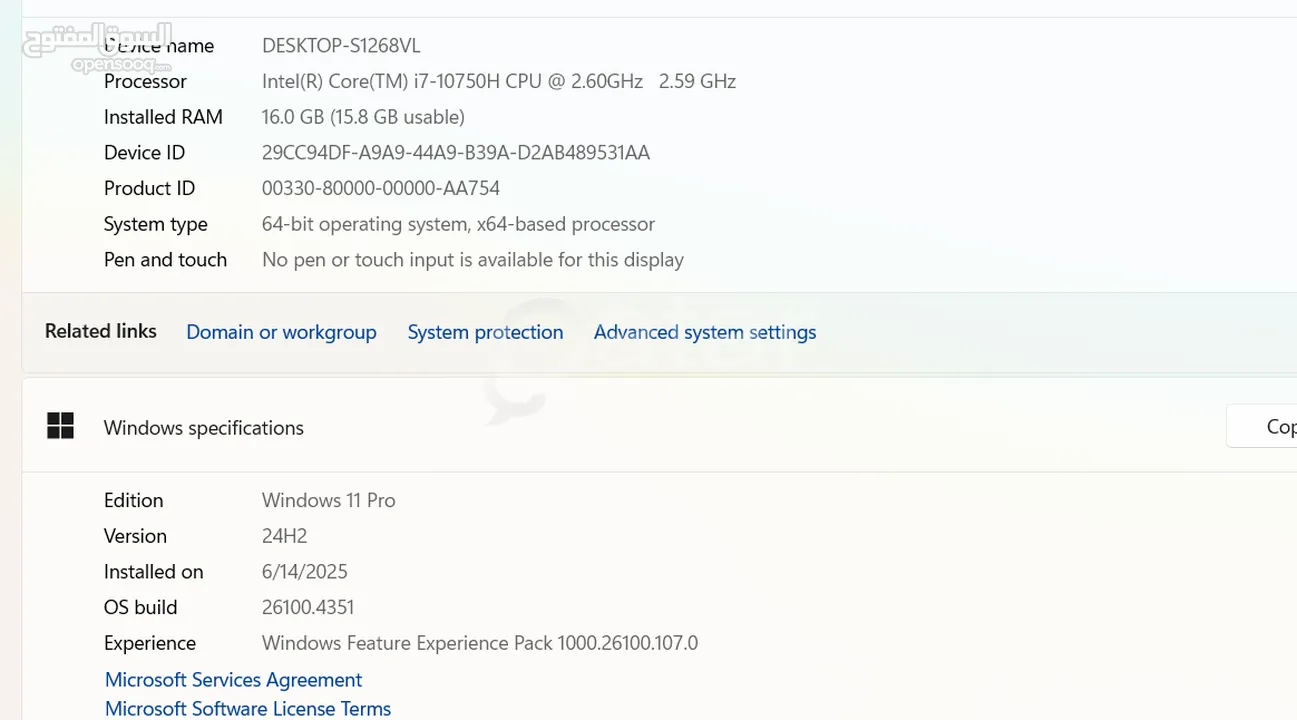Select Product ID 00330-80000-00000-AA754

pyautogui.click(x=381, y=189)
